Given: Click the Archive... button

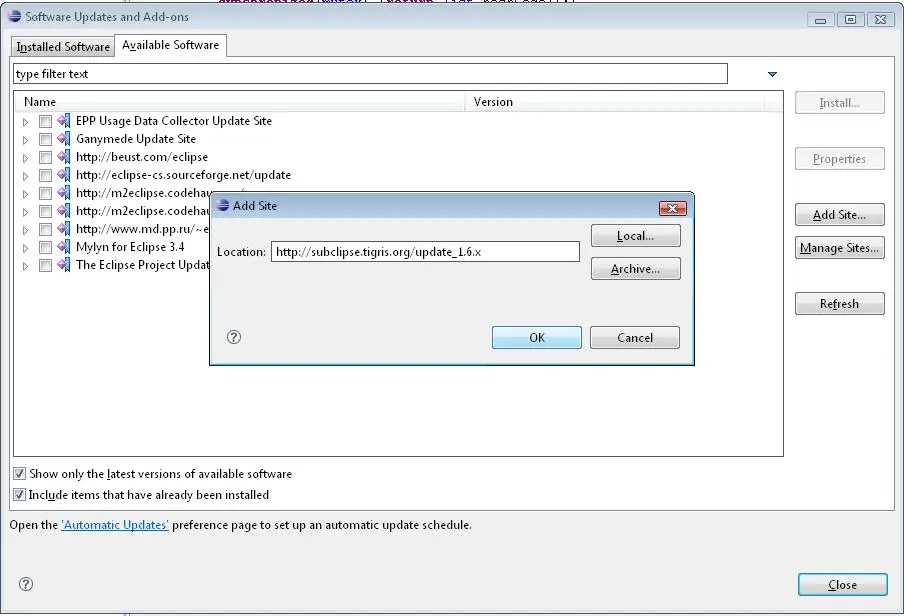Looking at the screenshot, I should [635, 269].
